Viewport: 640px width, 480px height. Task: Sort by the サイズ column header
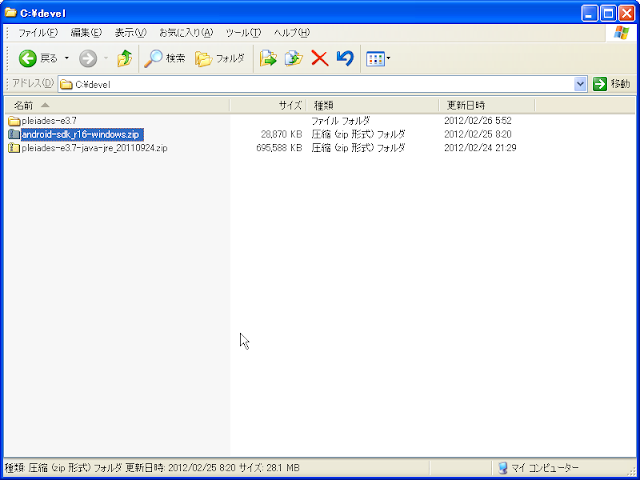click(x=268, y=105)
